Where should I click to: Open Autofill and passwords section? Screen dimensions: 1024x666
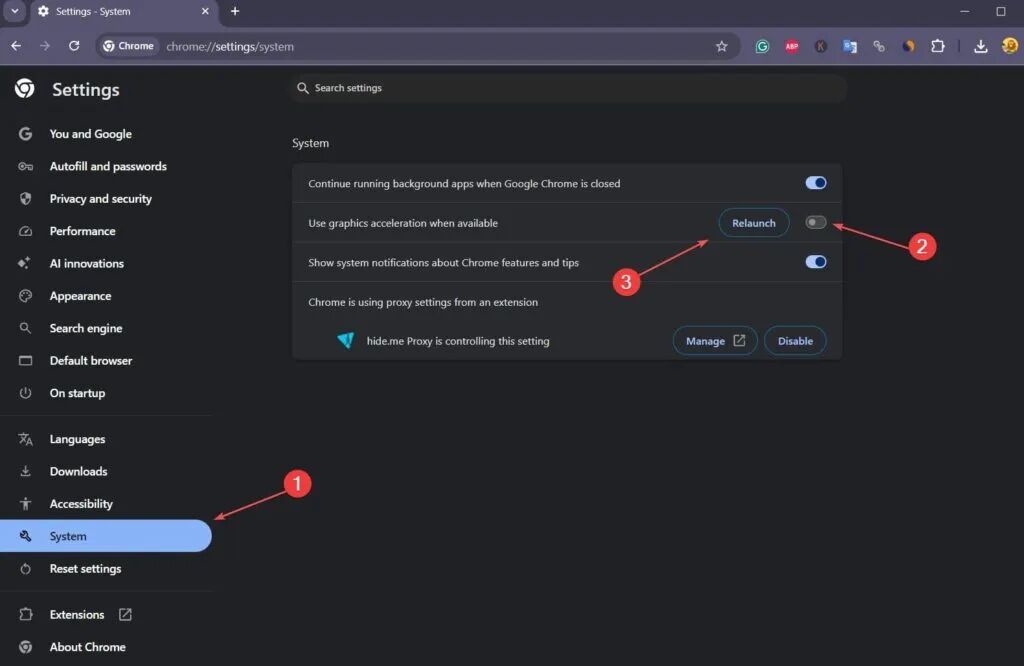(106, 166)
